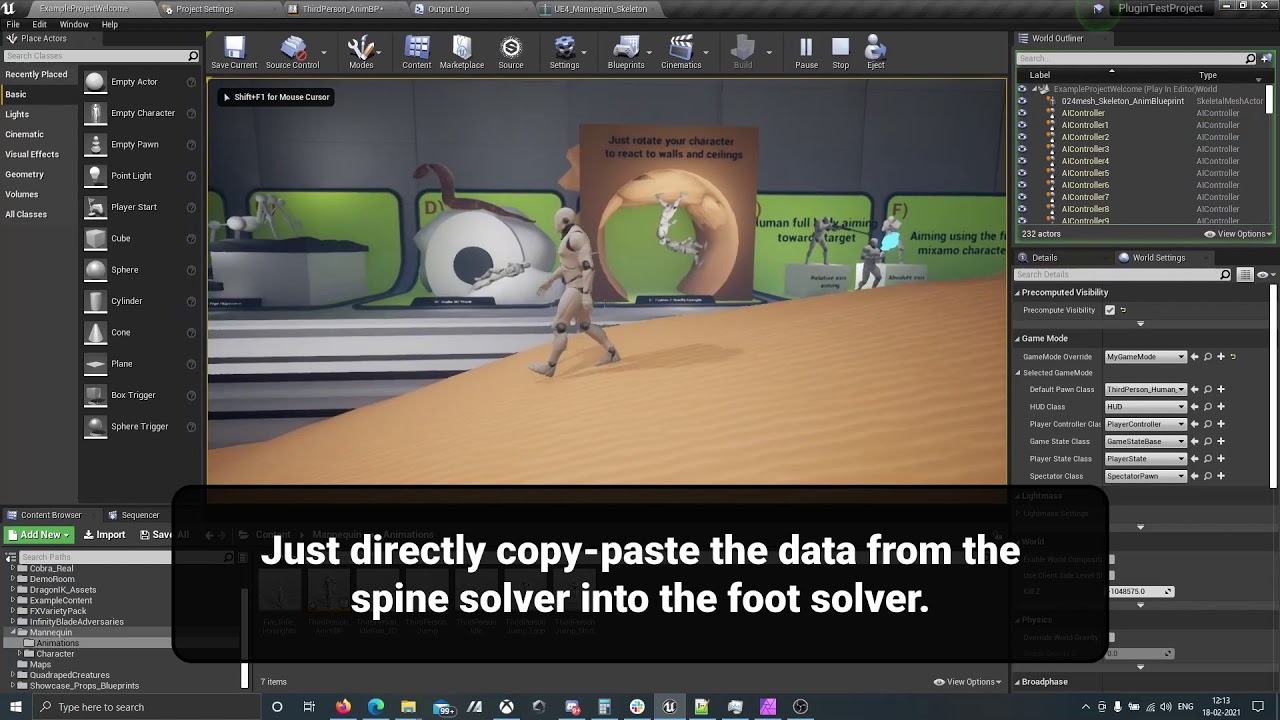Select the Lights category in Place Actors
The width and height of the screenshot is (1280, 720).
[17, 114]
